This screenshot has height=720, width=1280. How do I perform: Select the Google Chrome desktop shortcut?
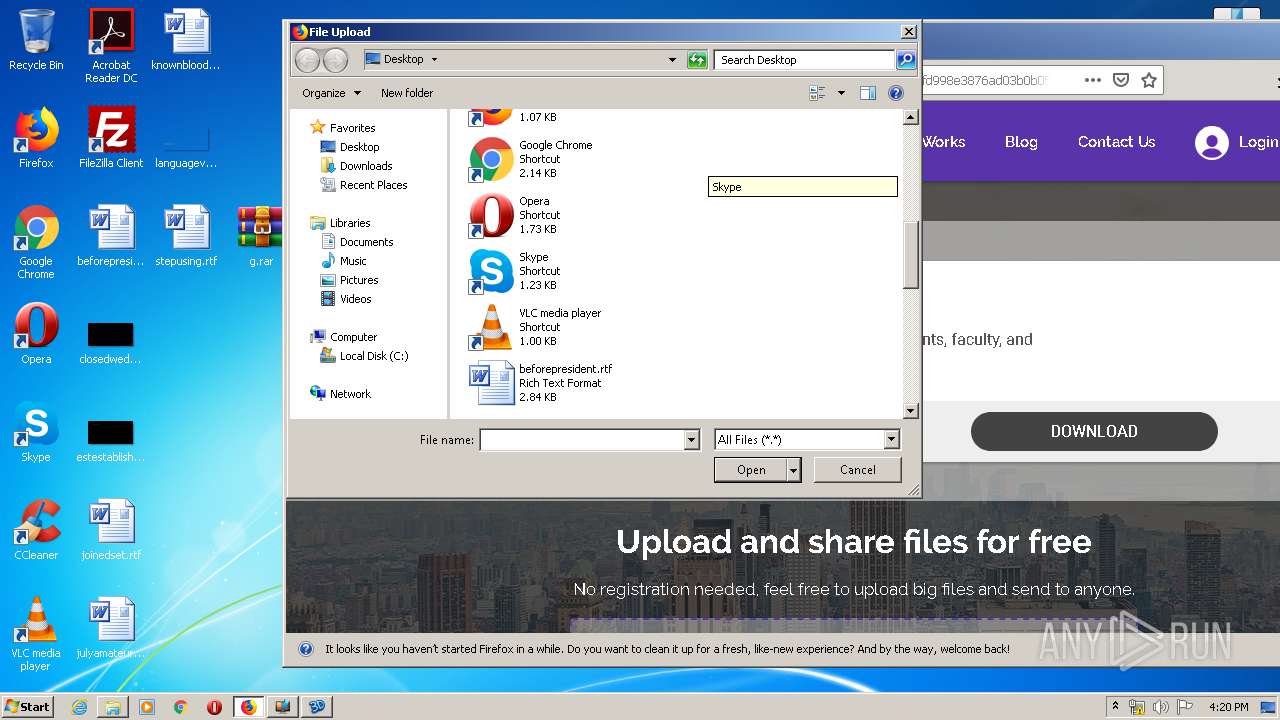pos(36,242)
